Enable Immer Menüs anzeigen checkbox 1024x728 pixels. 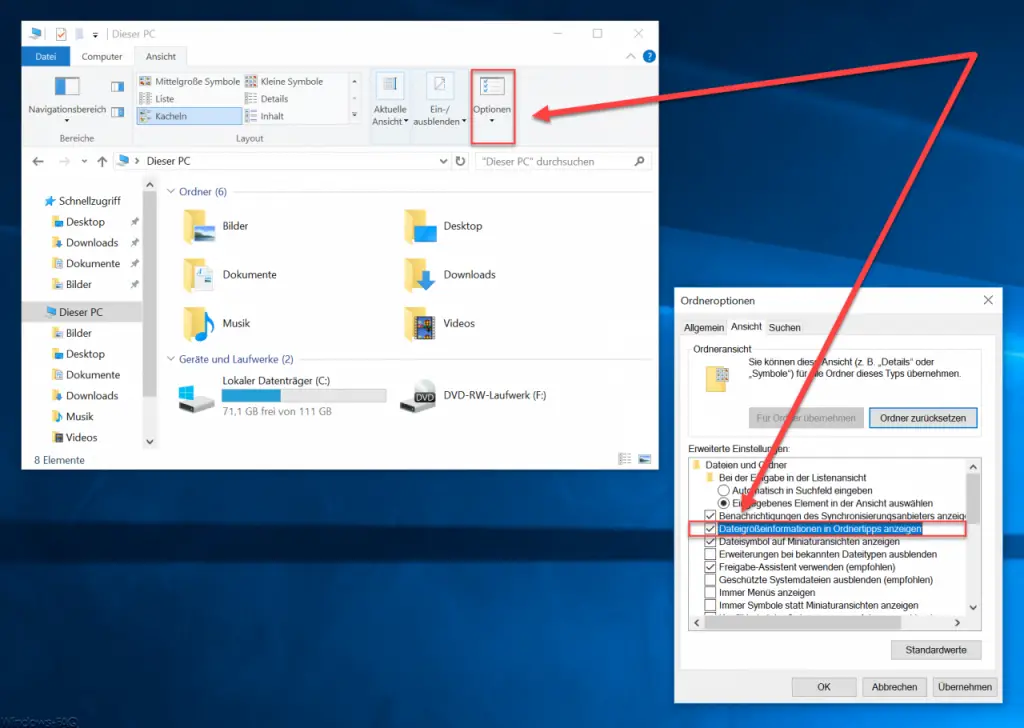[709, 592]
